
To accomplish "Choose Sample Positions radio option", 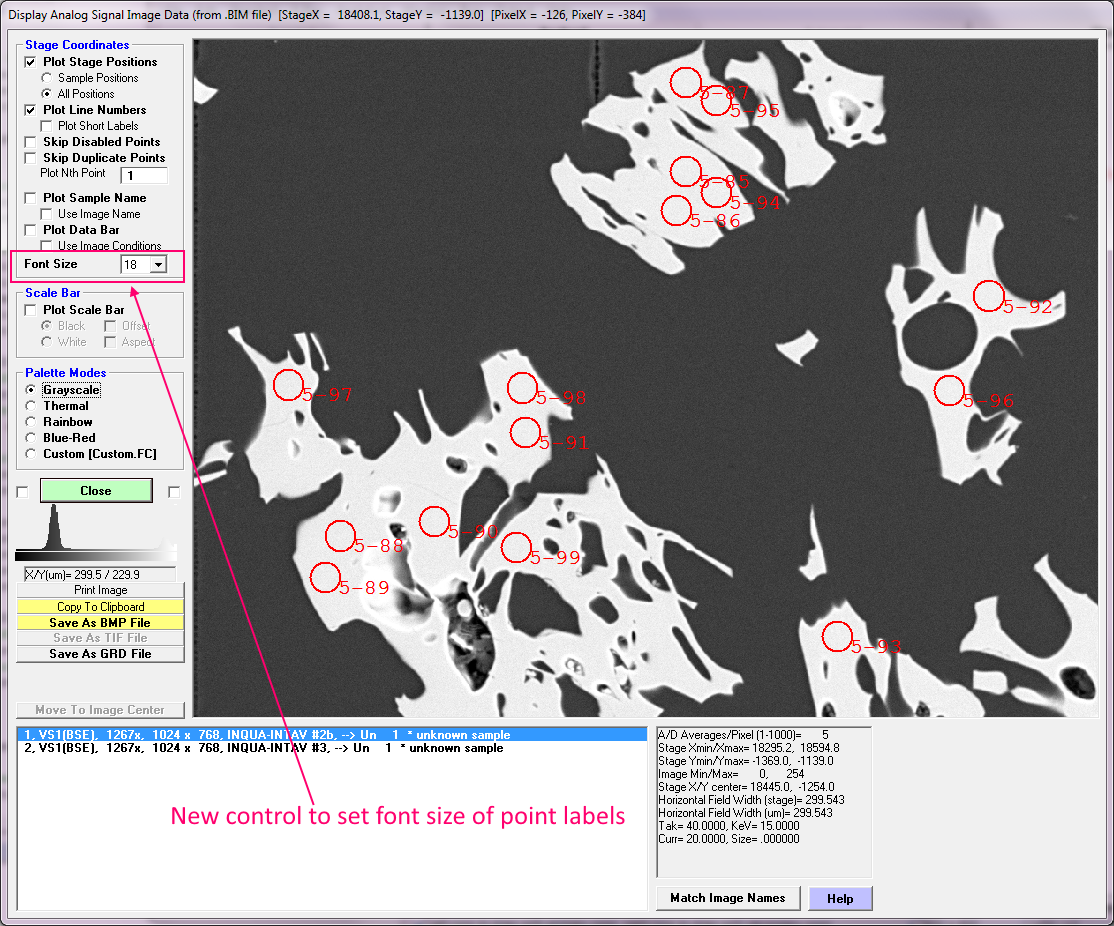I will [46, 78].
